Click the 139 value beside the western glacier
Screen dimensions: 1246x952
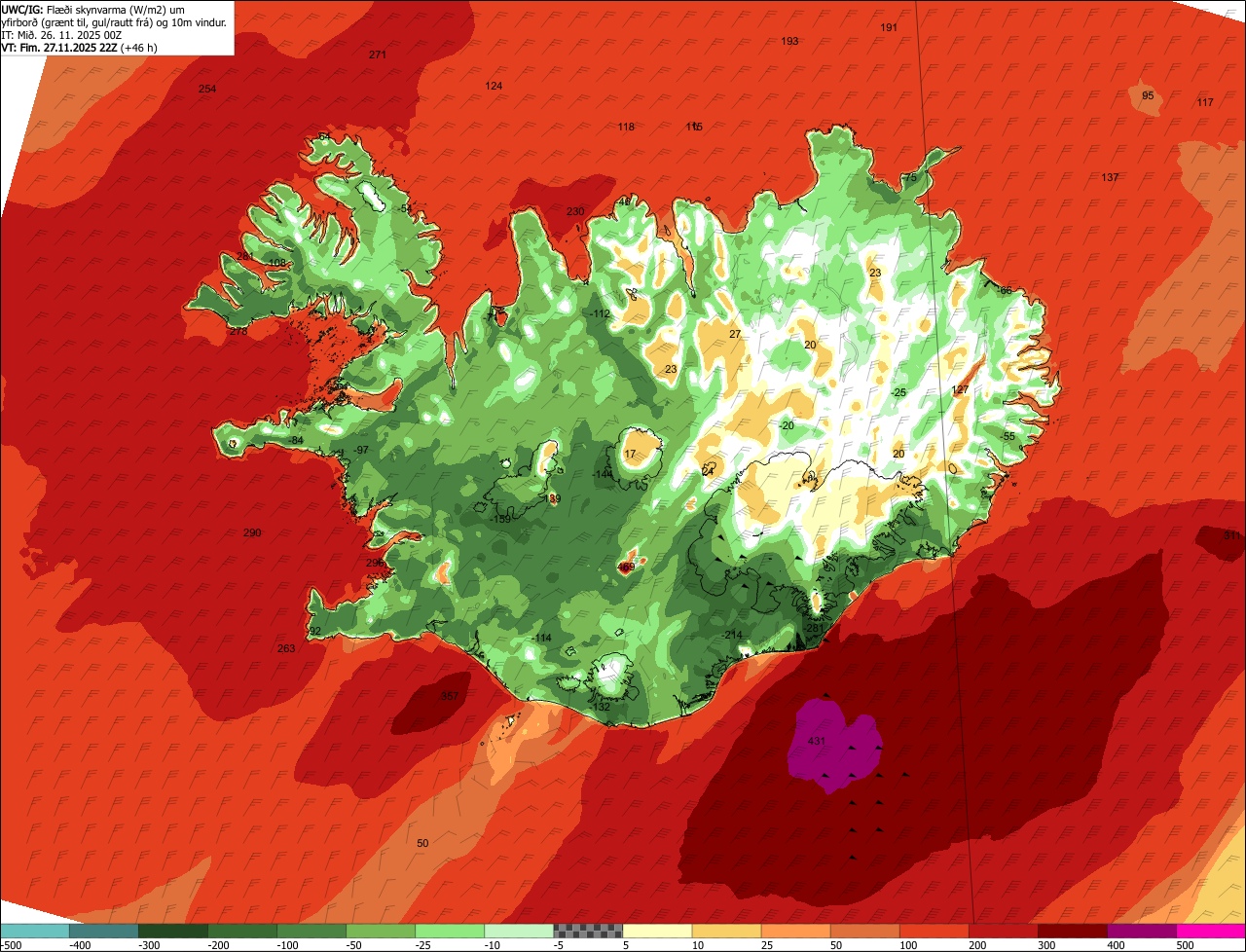tap(552, 498)
